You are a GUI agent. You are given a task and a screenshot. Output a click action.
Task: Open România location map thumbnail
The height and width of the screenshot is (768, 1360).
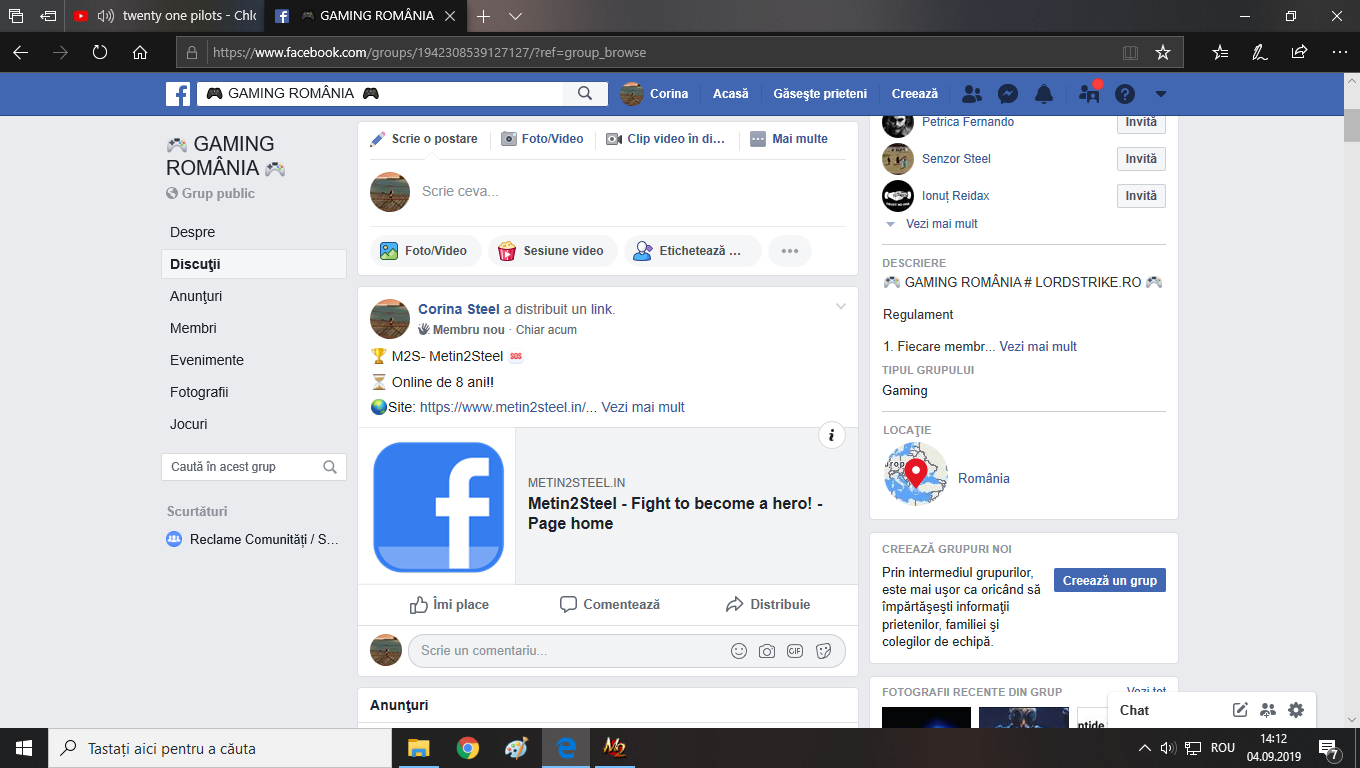pyautogui.click(x=916, y=474)
